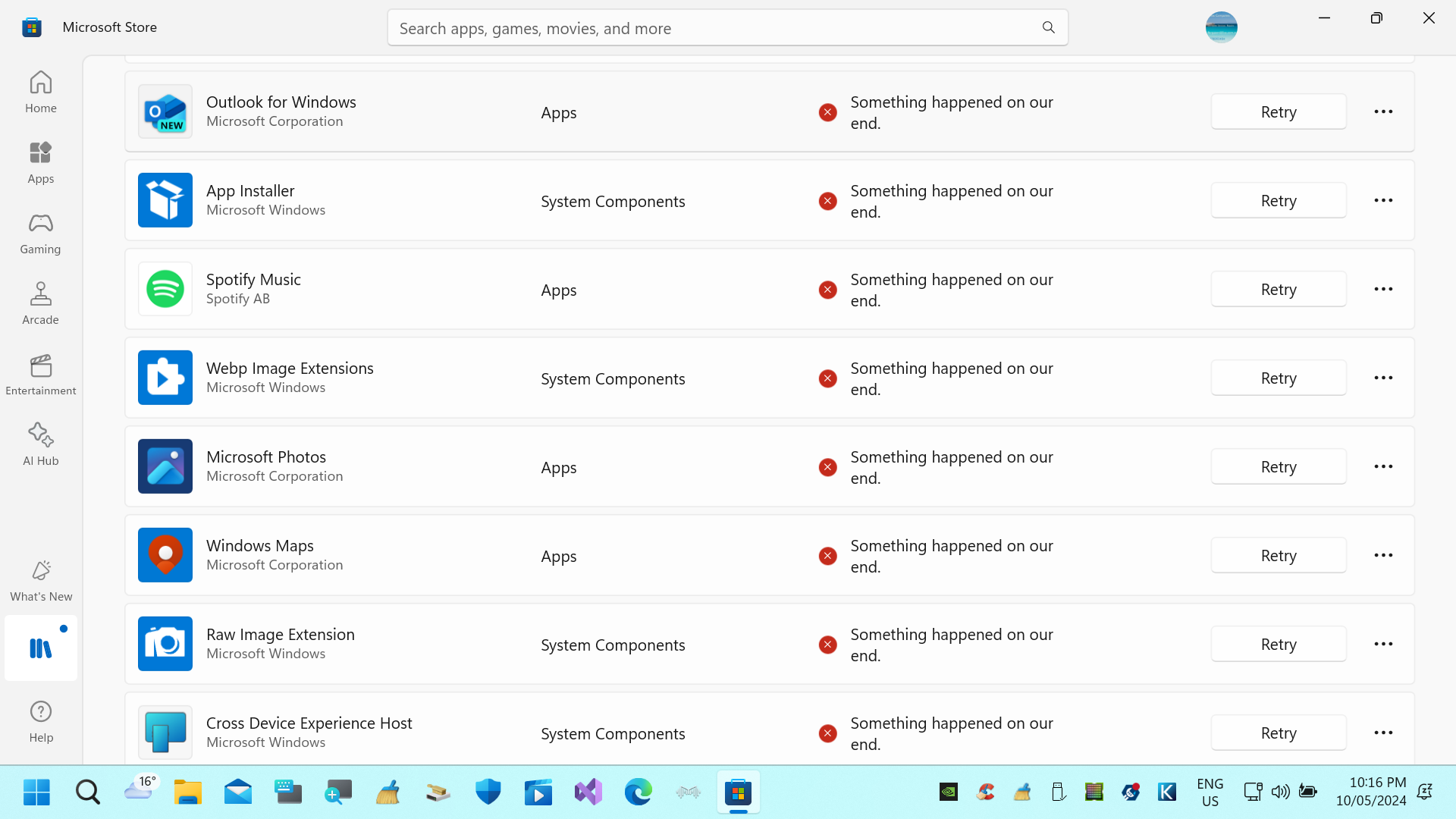The width and height of the screenshot is (1456, 819).
Task: Retry the Cross Device Experience Host update
Action: 1279,733
